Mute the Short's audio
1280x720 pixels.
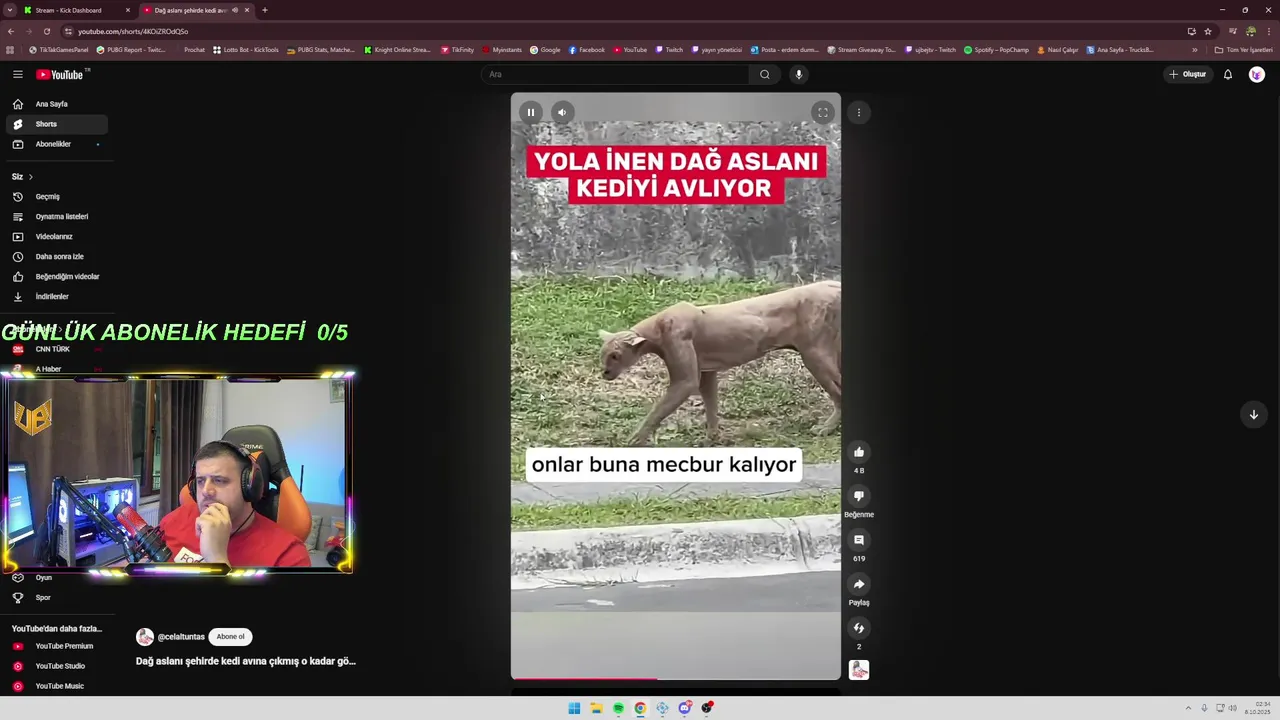click(x=562, y=112)
